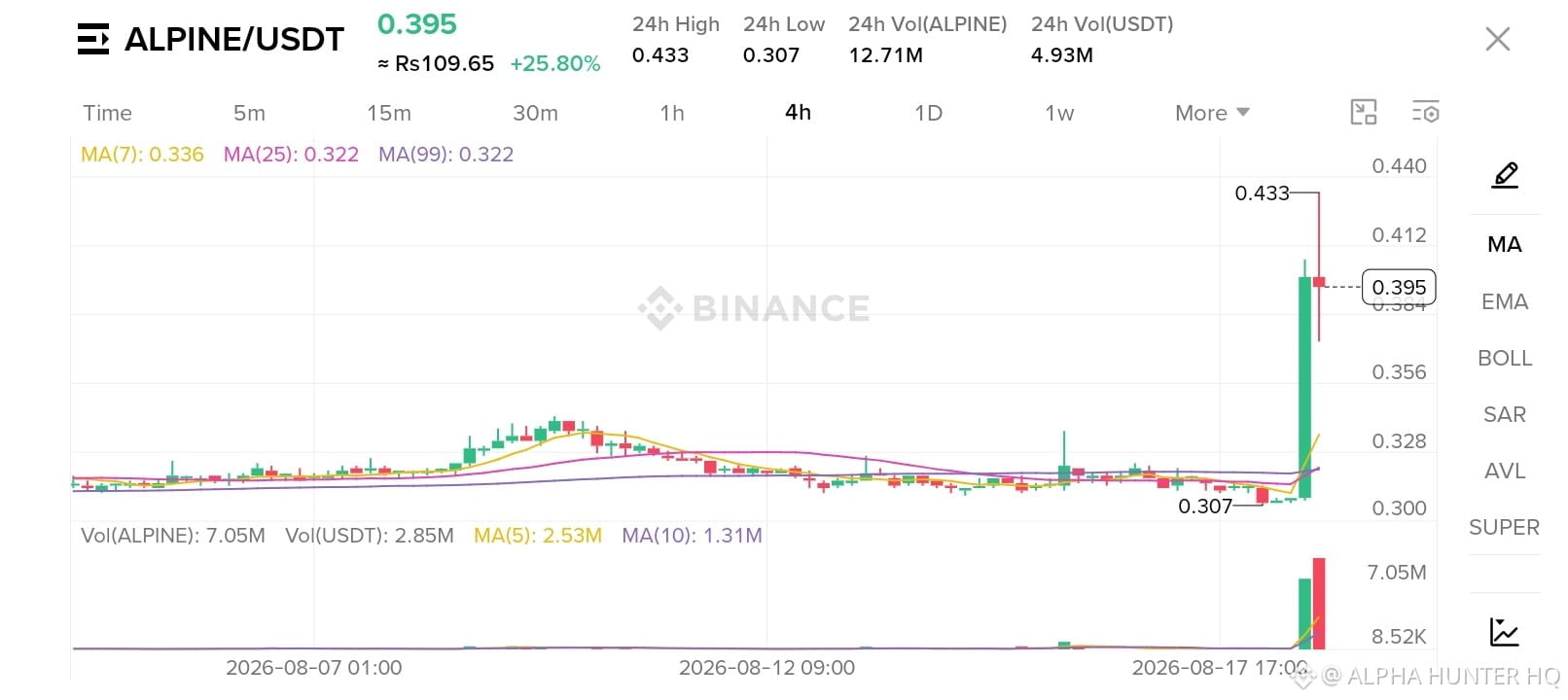Click the 0.307 low marker on chart
Image resolution: width=1568 pixels, height=700 pixels.
(1205, 507)
